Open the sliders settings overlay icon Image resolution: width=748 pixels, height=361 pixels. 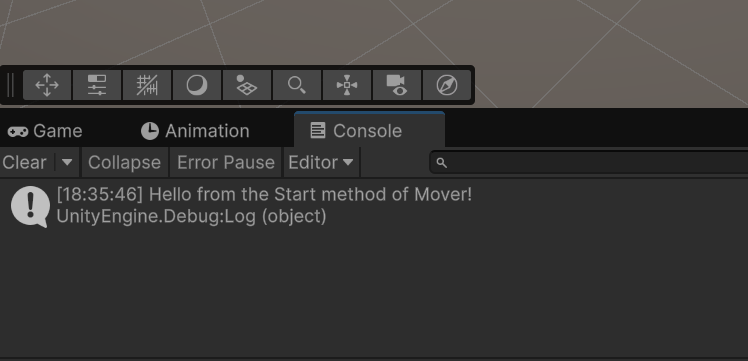pos(97,85)
